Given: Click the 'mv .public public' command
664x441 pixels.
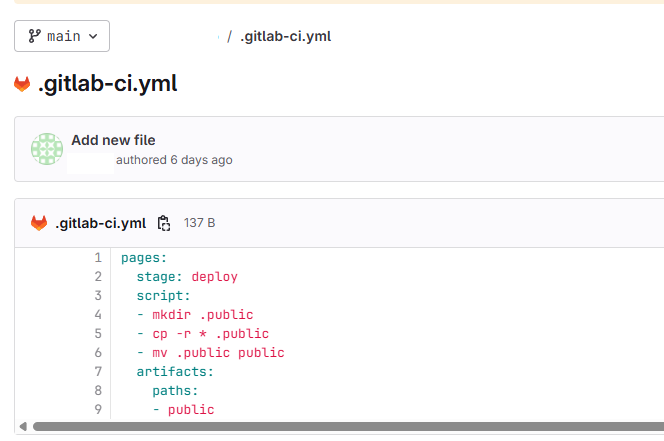Looking at the screenshot, I should [210, 353].
